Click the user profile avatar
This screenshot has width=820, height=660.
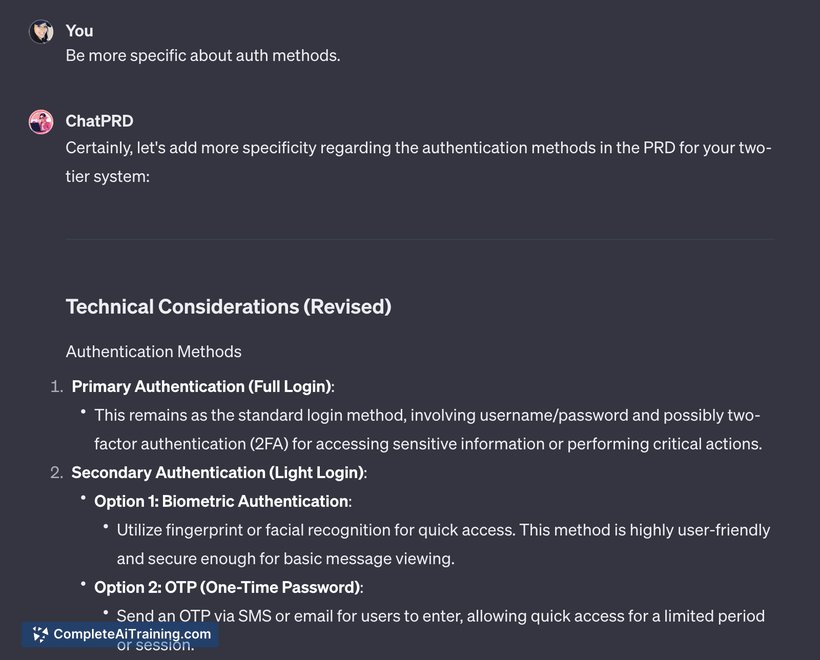pos(41,31)
